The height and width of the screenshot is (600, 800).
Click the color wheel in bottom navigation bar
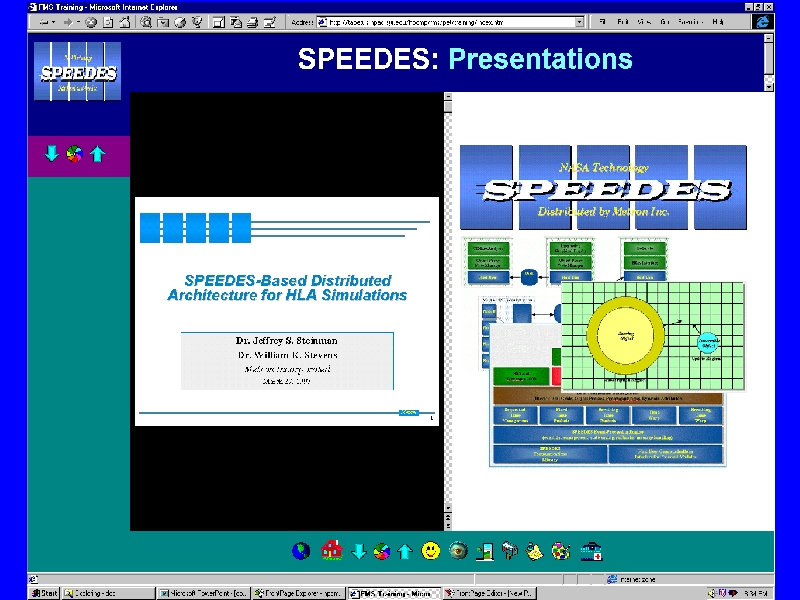[382, 551]
